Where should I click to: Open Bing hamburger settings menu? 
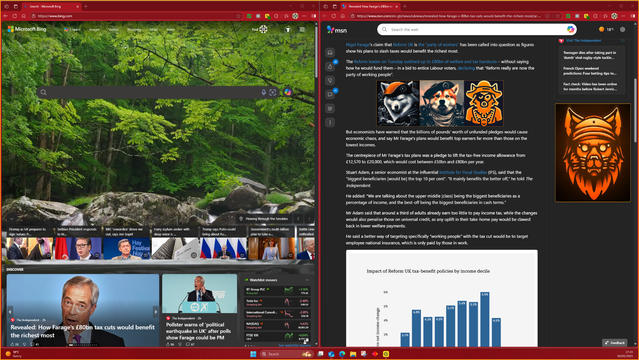pos(302,29)
